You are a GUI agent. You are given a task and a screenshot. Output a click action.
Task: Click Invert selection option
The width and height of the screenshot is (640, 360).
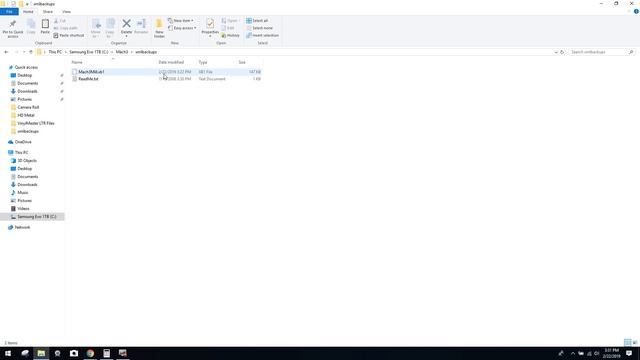tap(262, 36)
